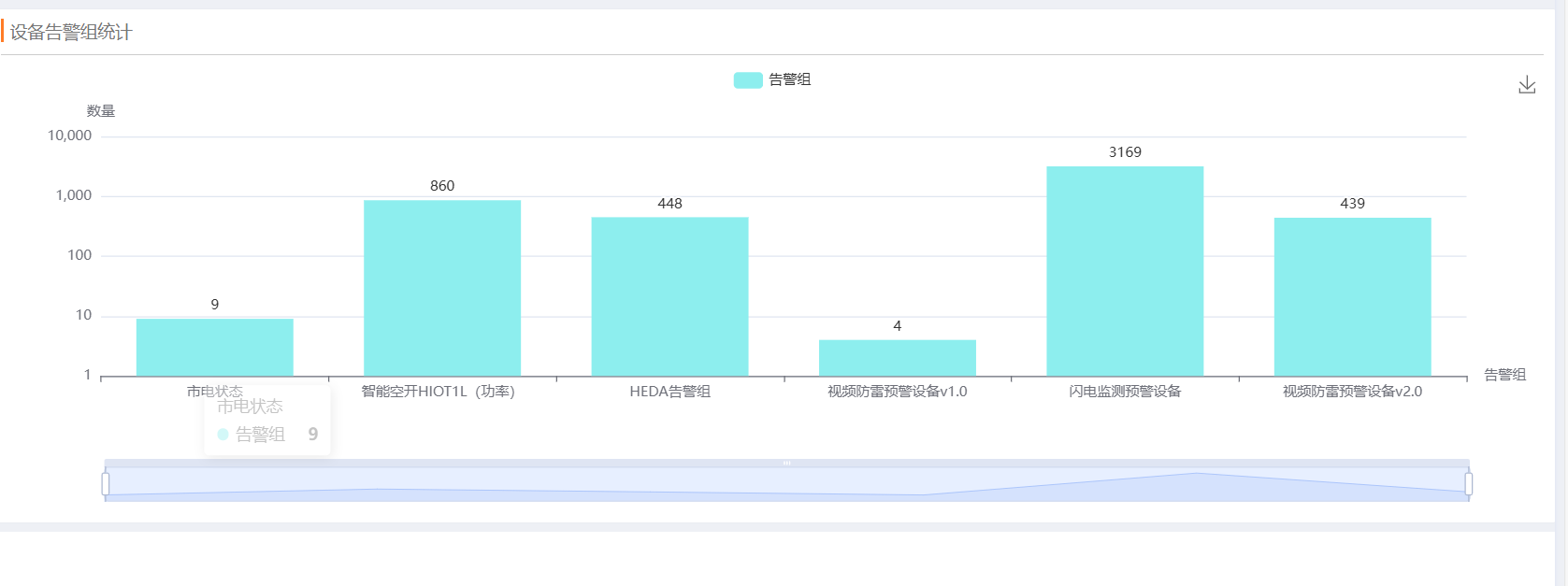This screenshot has width=1568, height=586.
Task: Click the HEDA告警组 axis label
Action: [x=669, y=392]
